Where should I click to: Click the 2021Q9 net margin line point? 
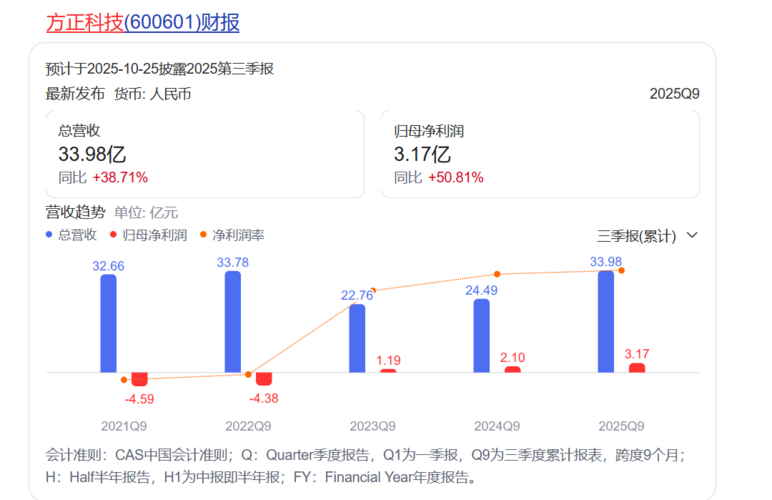pos(124,380)
